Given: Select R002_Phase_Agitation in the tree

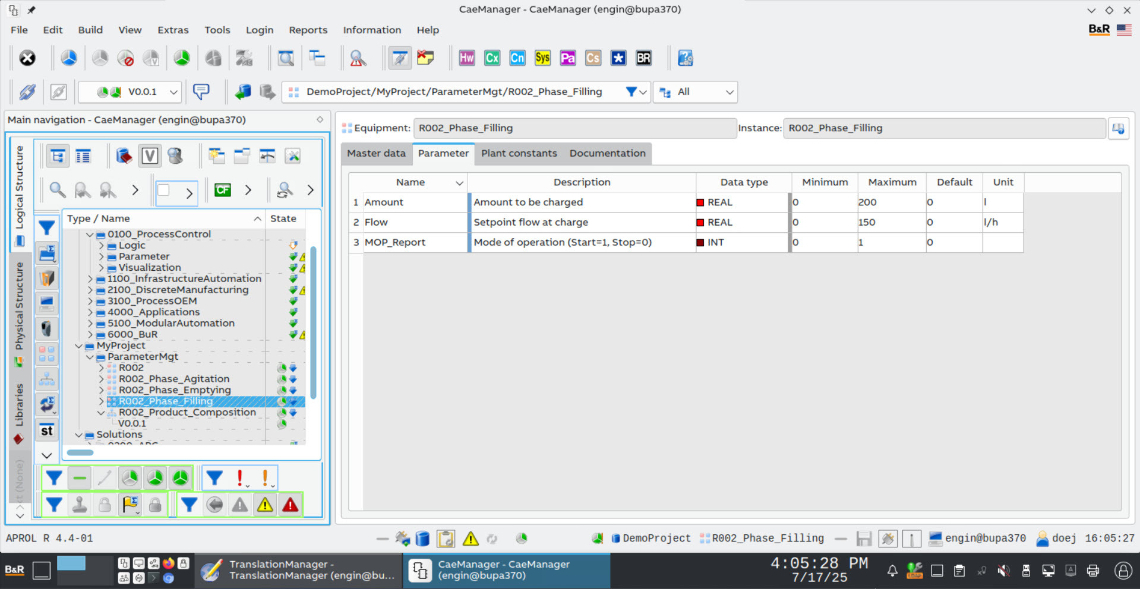Looking at the screenshot, I should point(173,379).
